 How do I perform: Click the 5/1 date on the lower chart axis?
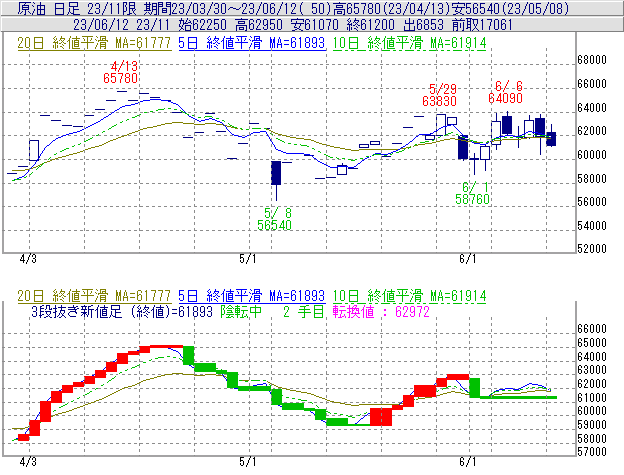pyautogui.click(x=248, y=461)
